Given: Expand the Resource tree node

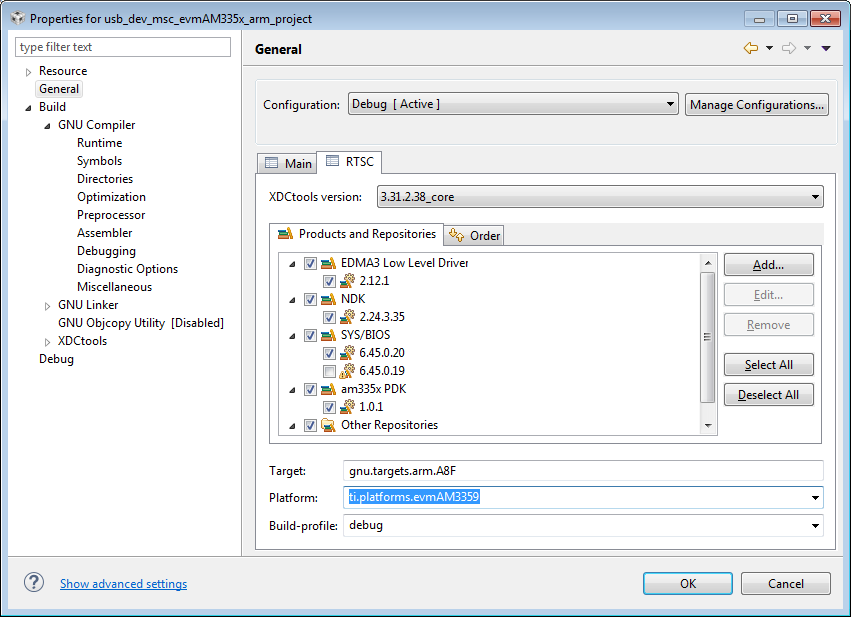Looking at the screenshot, I should [x=28, y=72].
